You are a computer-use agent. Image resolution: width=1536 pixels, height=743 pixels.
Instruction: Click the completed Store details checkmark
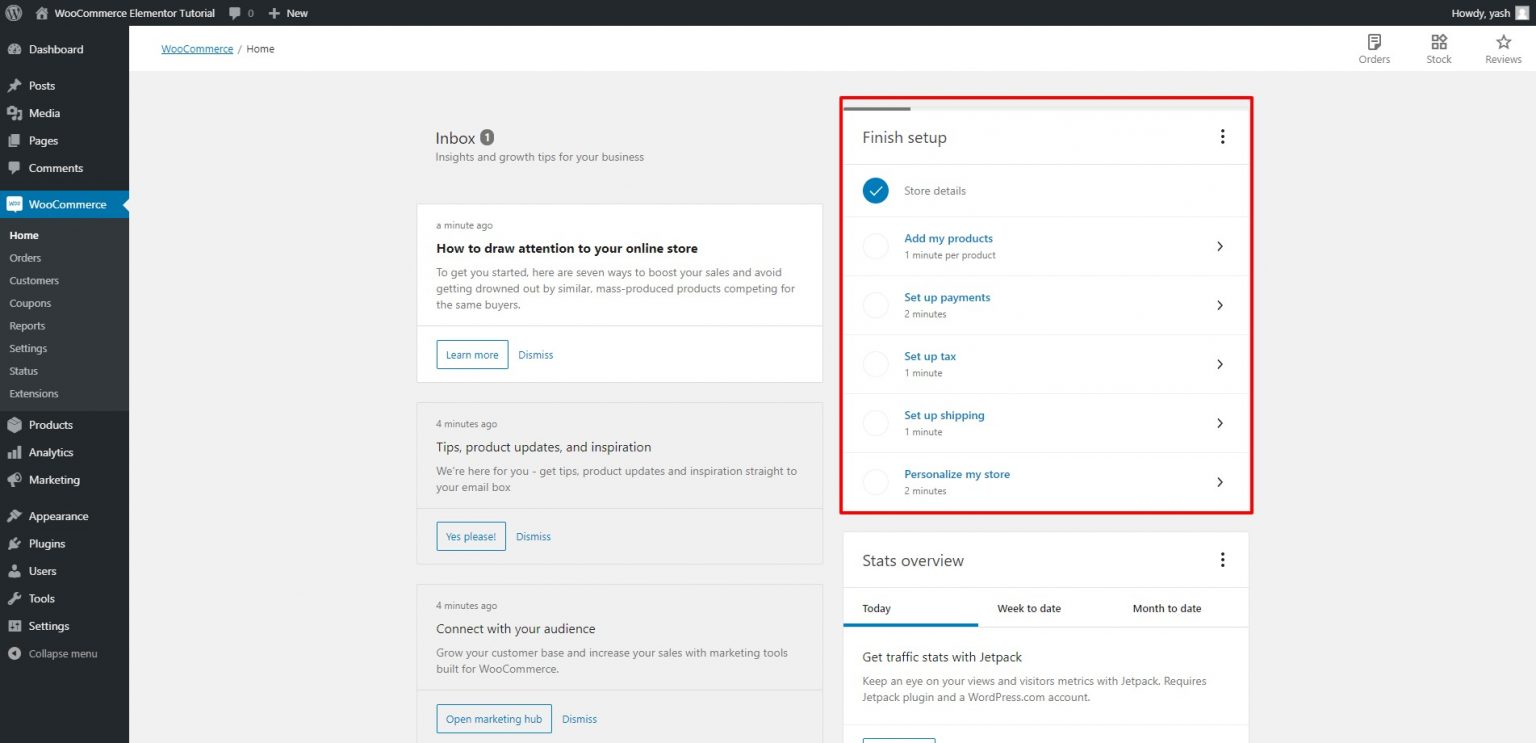coord(875,190)
